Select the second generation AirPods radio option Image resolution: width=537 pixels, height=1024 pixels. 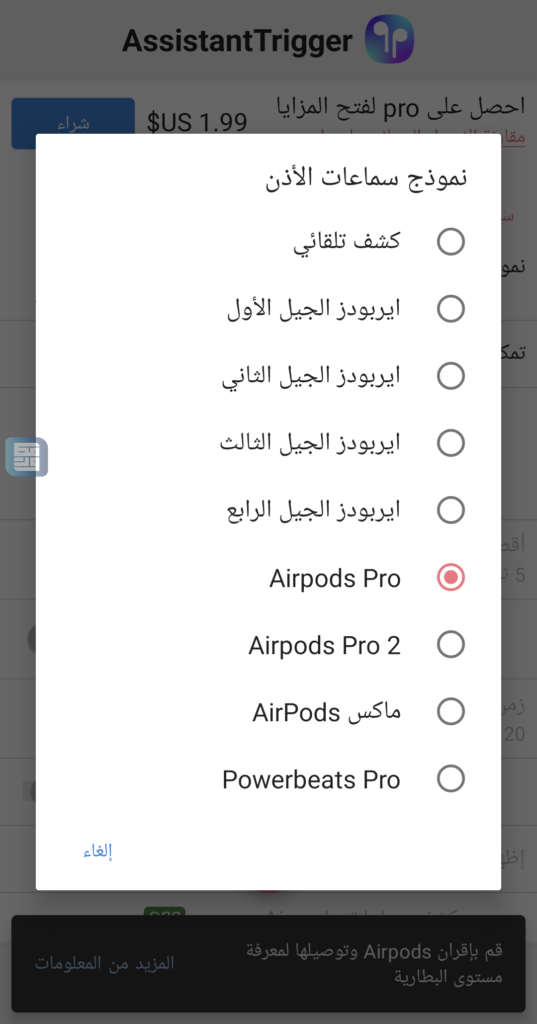coord(451,376)
